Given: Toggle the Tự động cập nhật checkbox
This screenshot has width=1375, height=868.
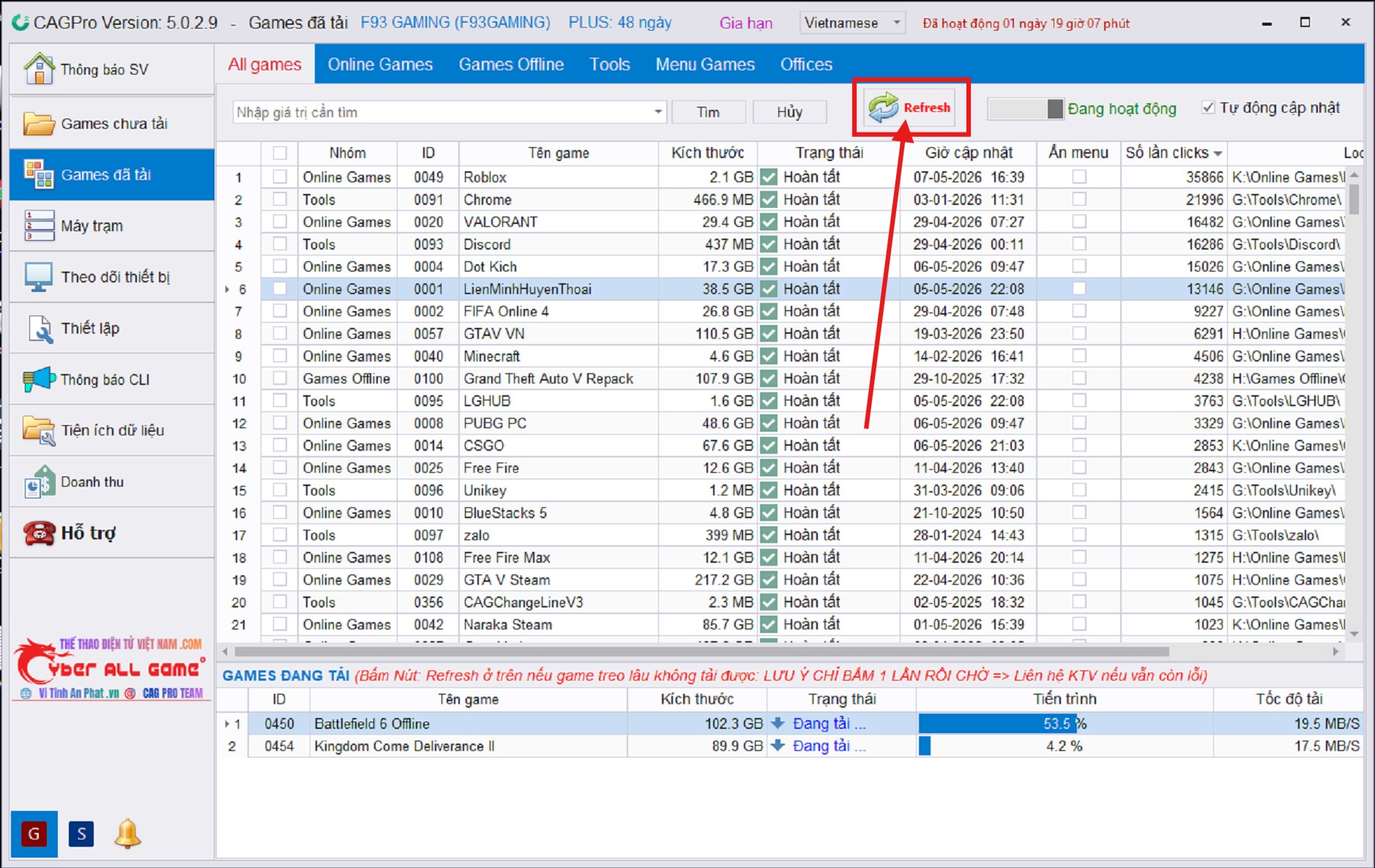Looking at the screenshot, I should 1208,108.
